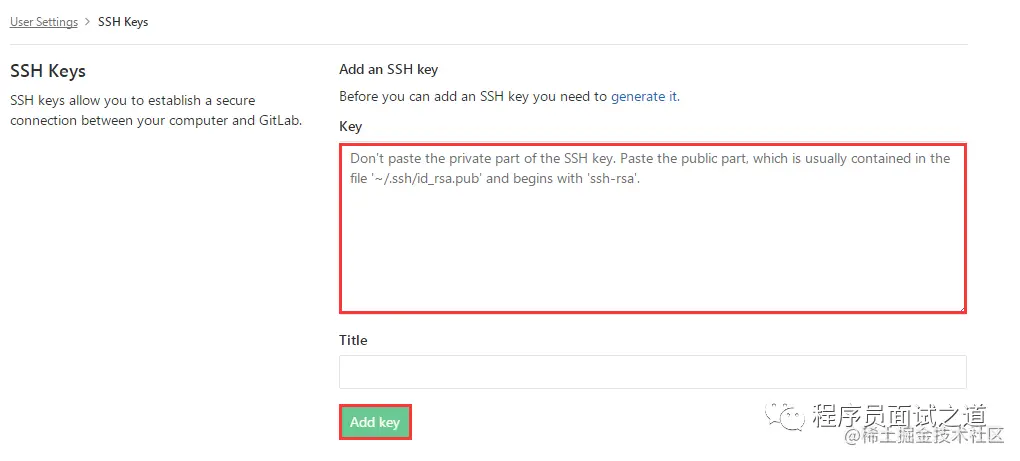Click the "Key" field label
The width and height of the screenshot is (1020, 461).
point(350,127)
